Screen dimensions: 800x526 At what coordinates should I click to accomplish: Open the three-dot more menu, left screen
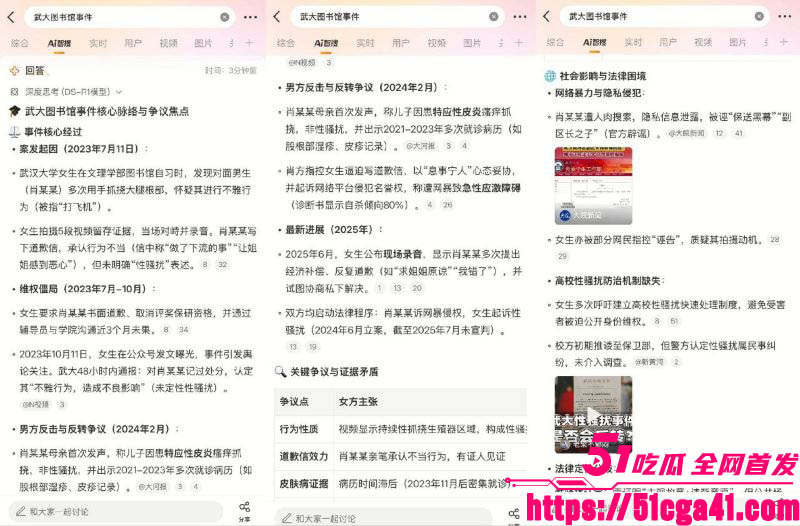pos(251,17)
